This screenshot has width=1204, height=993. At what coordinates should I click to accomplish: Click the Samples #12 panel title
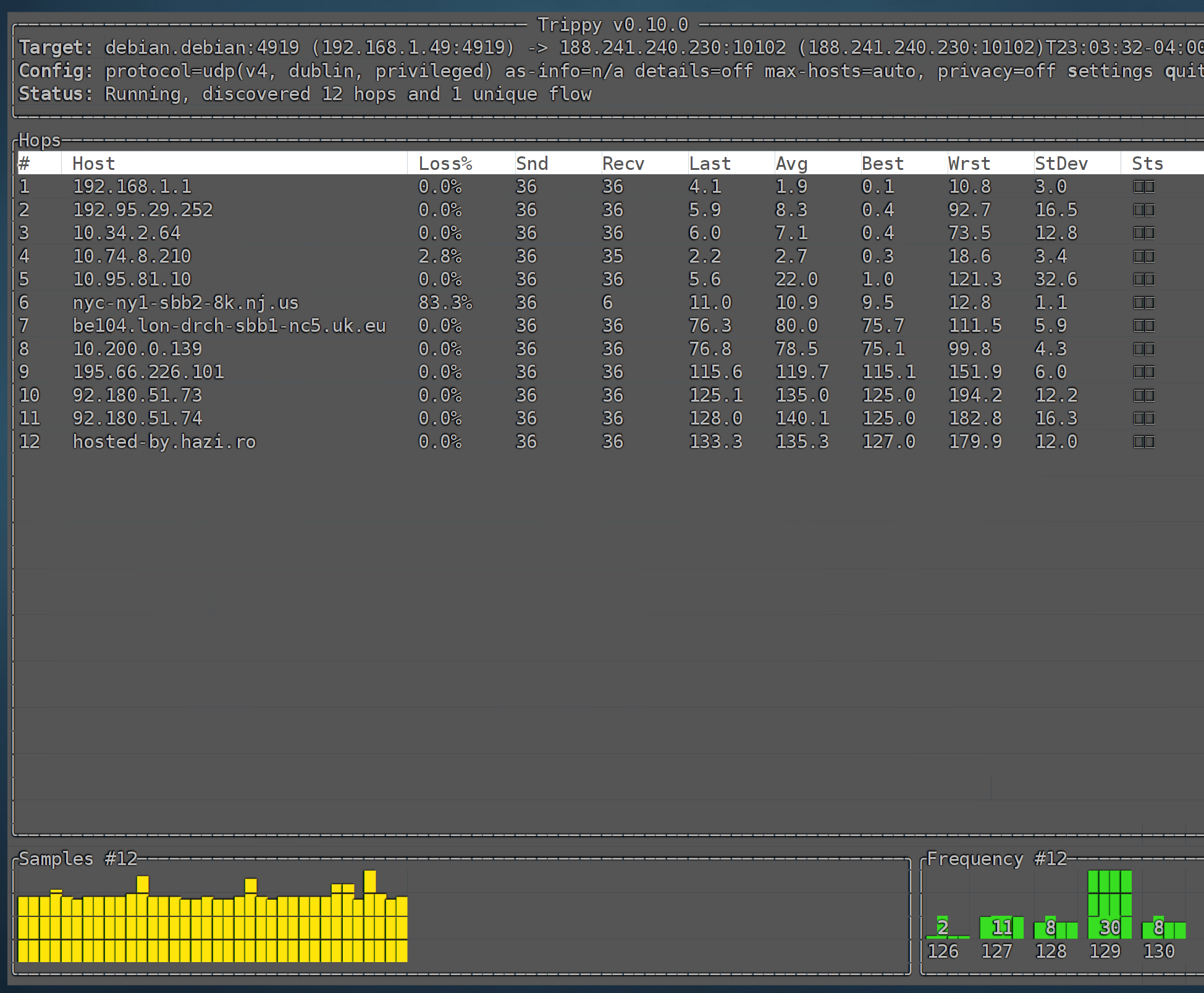(x=78, y=859)
